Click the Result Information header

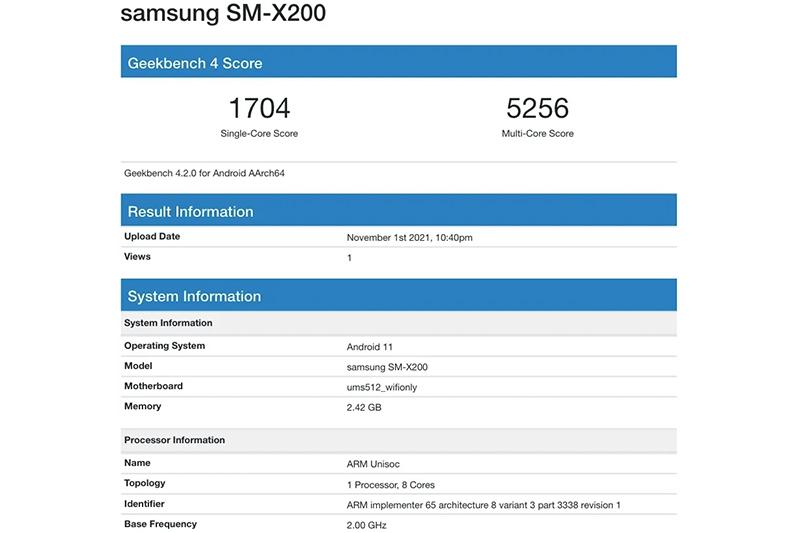[x=190, y=212]
